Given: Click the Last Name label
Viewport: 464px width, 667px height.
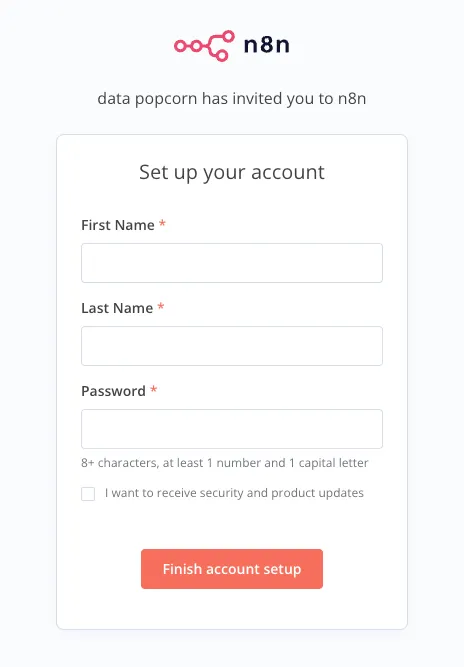Looking at the screenshot, I should (x=117, y=308).
